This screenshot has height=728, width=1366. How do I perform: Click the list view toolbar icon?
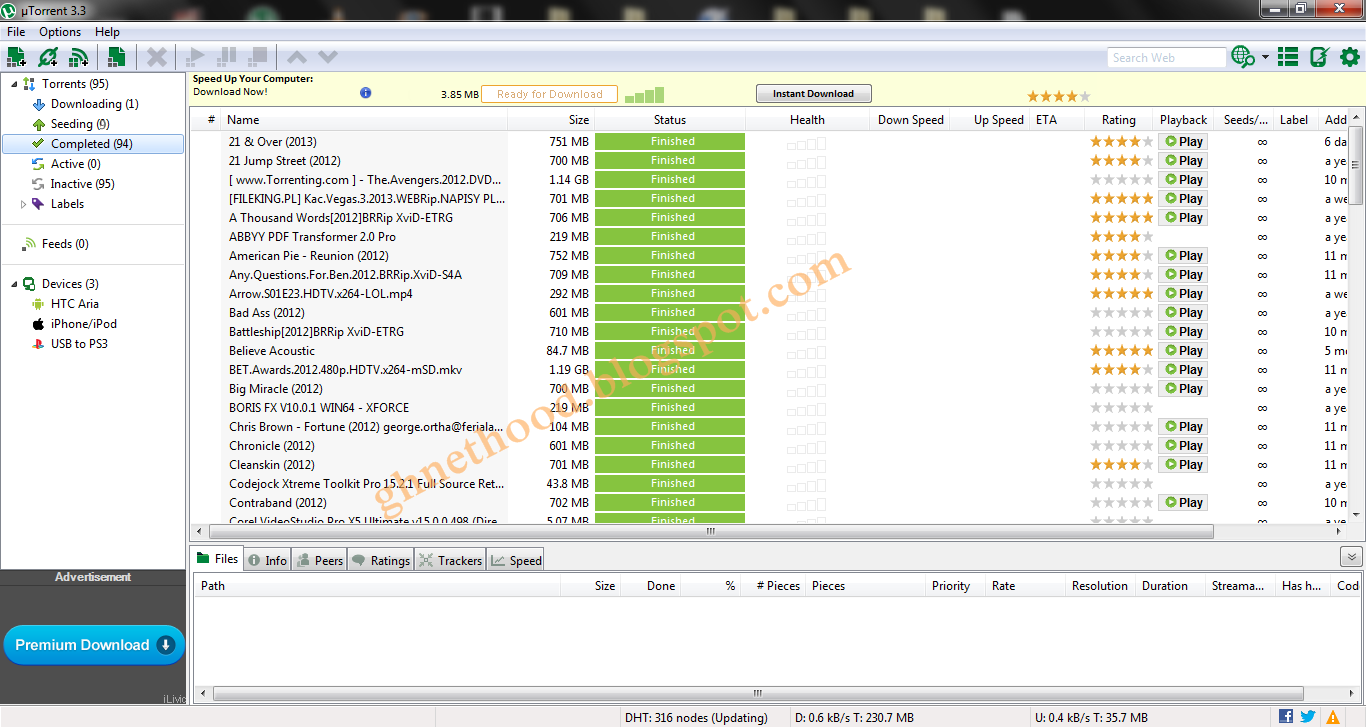point(1288,57)
